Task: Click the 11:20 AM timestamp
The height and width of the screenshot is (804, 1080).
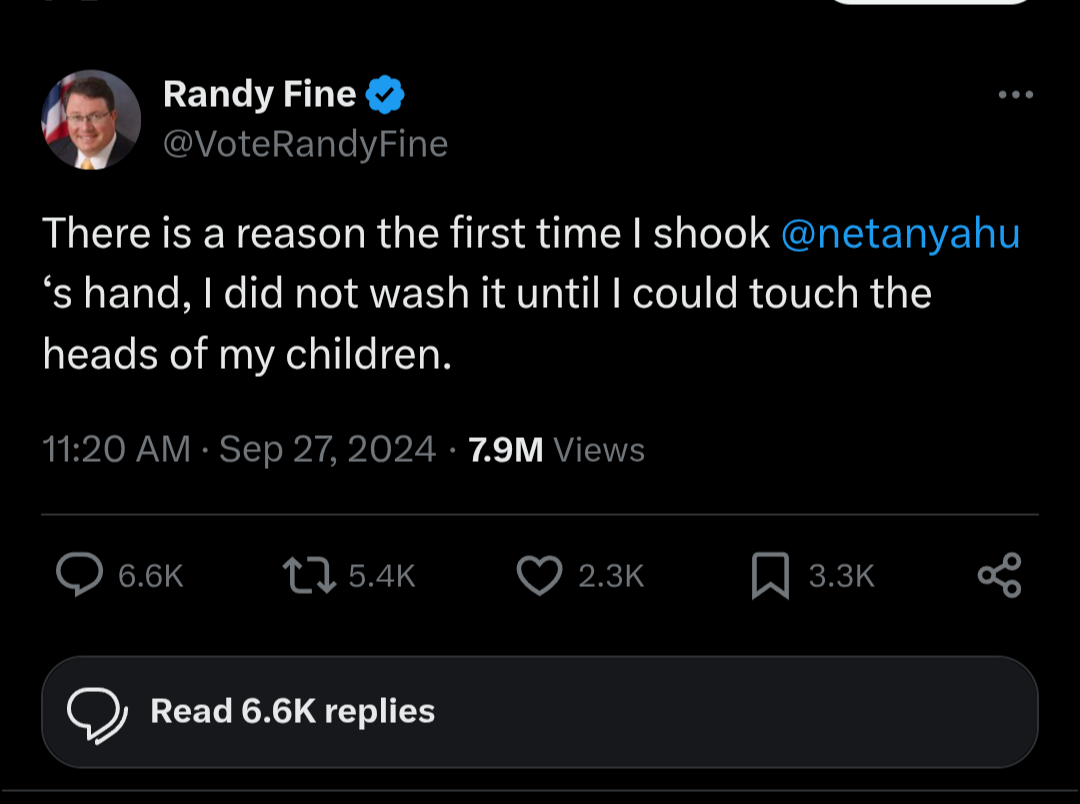Action: 116,450
